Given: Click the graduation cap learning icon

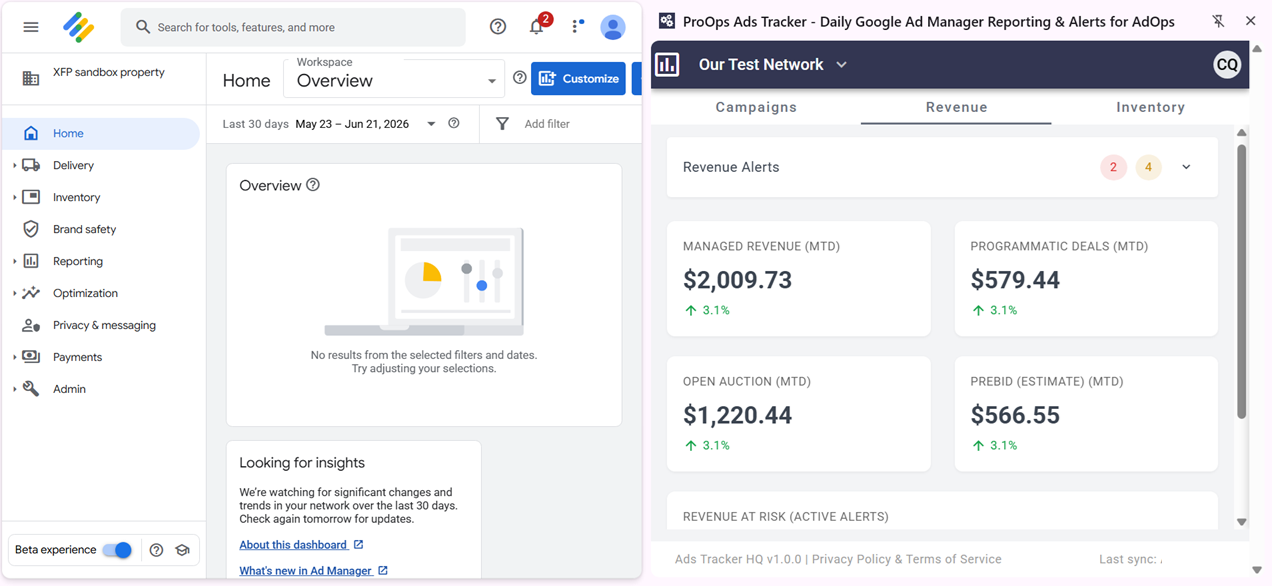Looking at the screenshot, I should 182,550.
